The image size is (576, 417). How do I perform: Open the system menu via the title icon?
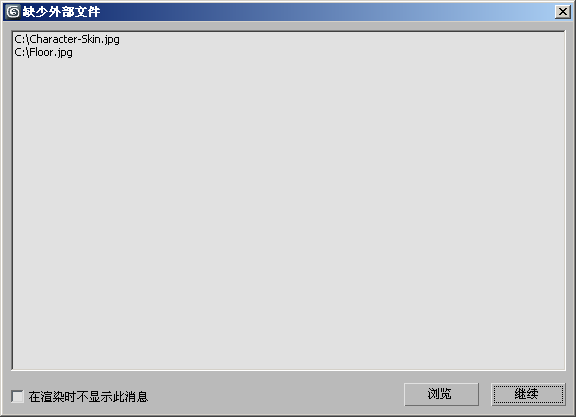coord(13,12)
